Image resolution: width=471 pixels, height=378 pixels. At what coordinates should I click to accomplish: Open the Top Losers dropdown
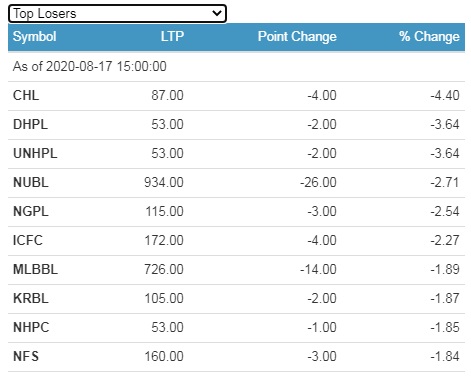[117, 14]
